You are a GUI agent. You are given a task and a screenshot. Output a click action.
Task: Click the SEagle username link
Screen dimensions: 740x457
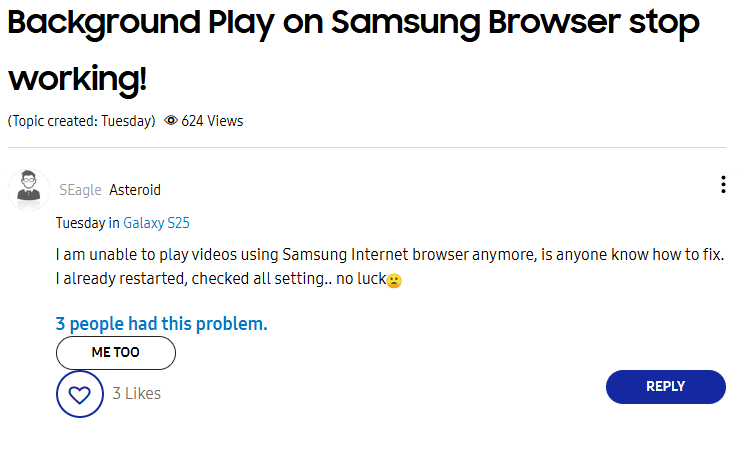[80, 190]
